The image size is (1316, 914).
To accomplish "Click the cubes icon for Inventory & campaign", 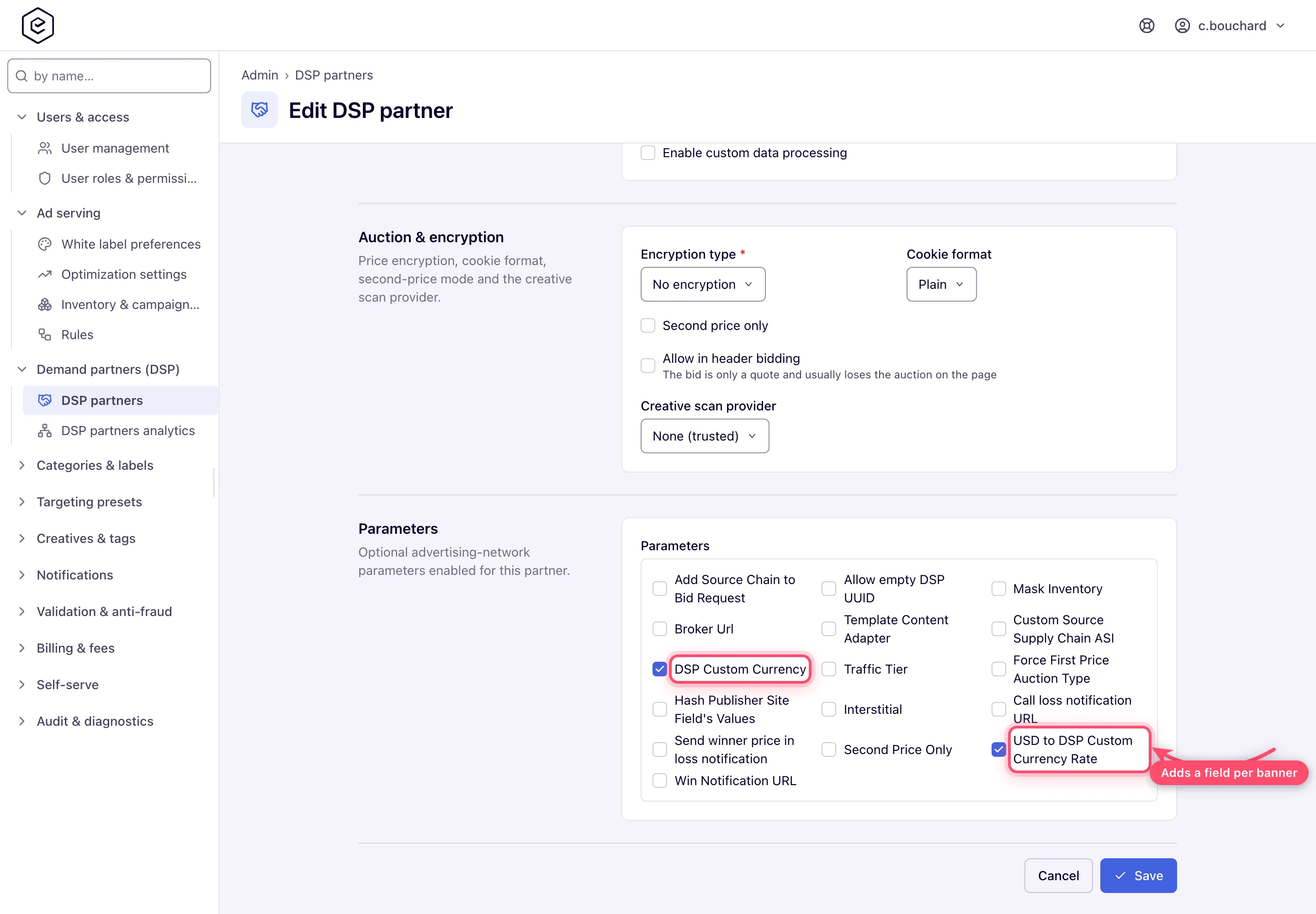I will 45,305.
